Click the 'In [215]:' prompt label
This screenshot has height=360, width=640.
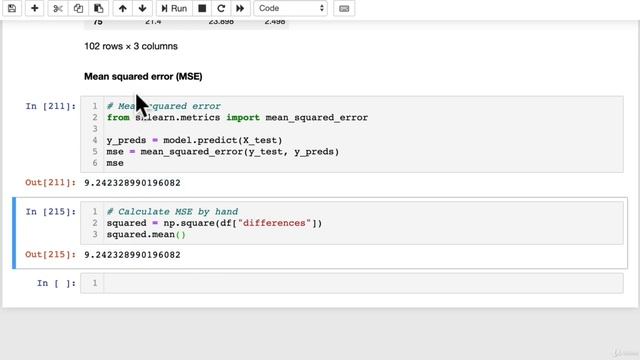pyautogui.click(x=51, y=212)
